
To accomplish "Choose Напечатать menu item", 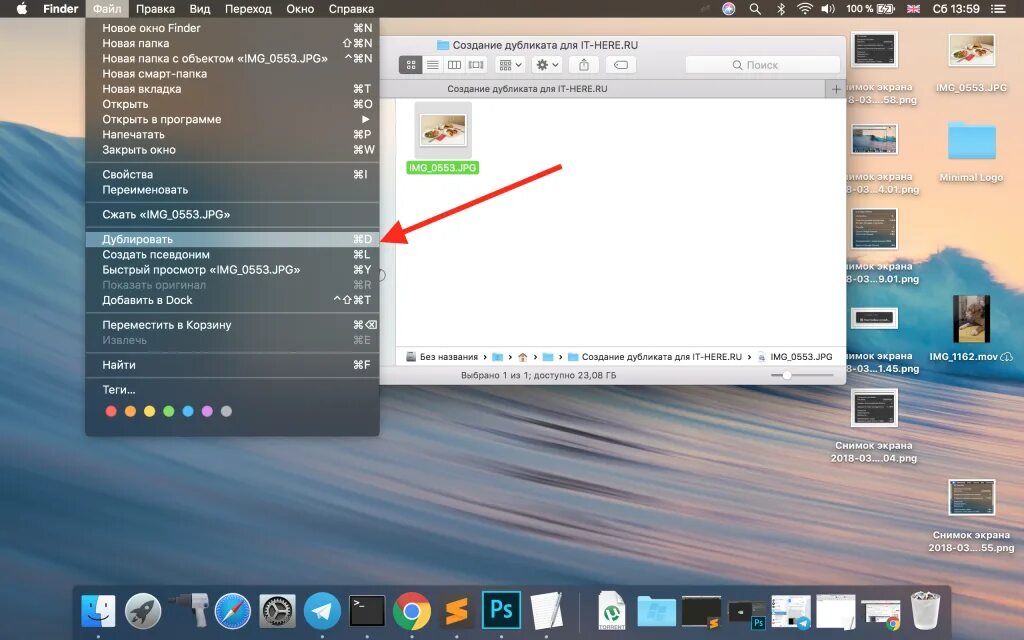I will pos(232,135).
